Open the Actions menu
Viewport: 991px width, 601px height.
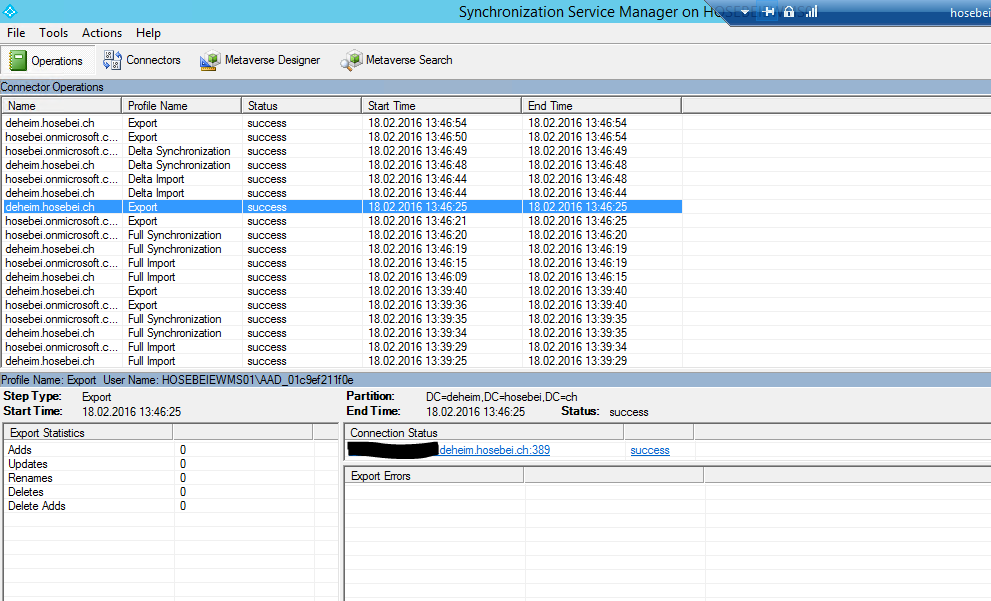point(102,33)
